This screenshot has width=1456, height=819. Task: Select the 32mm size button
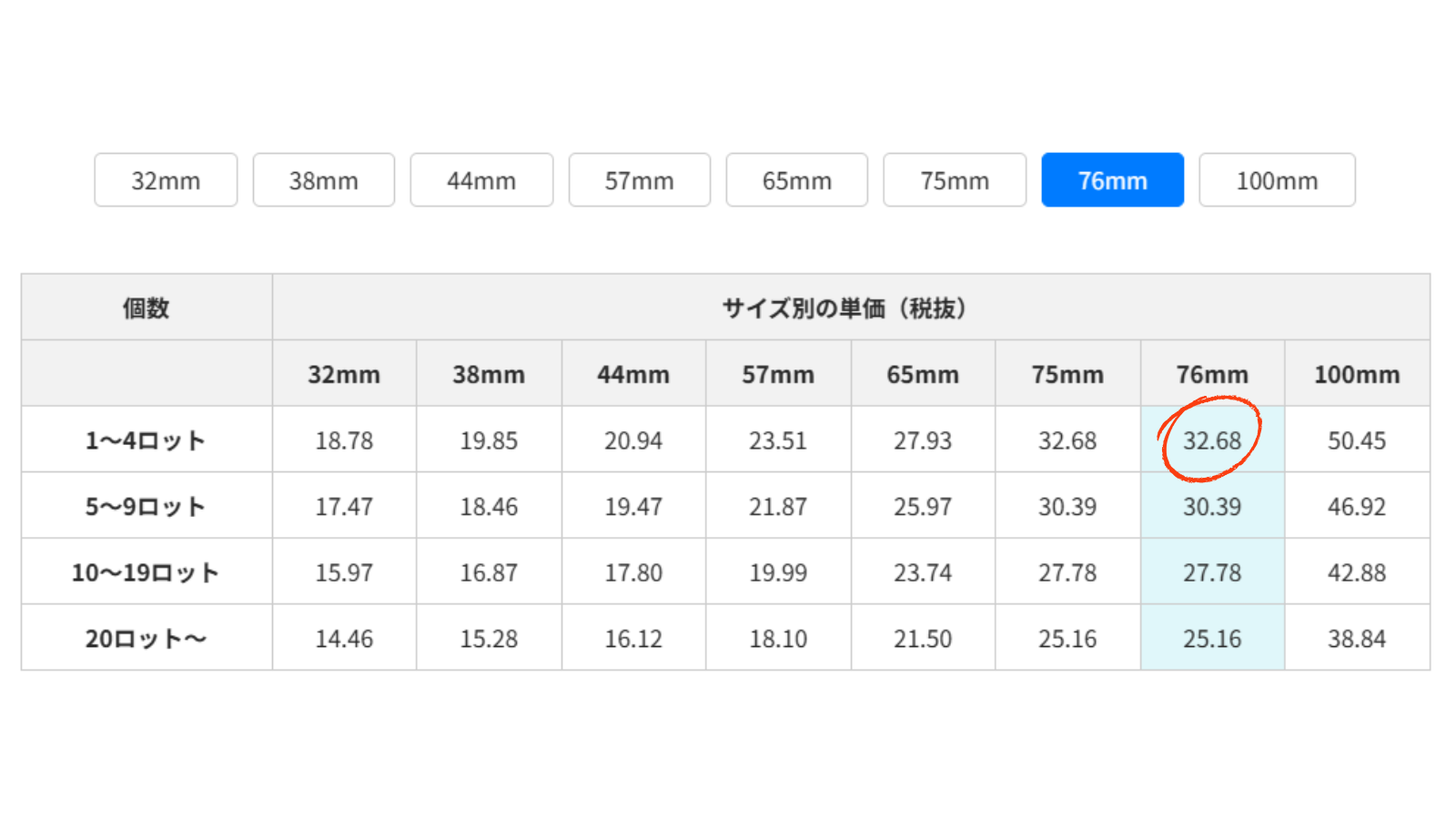pyautogui.click(x=166, y=180)
